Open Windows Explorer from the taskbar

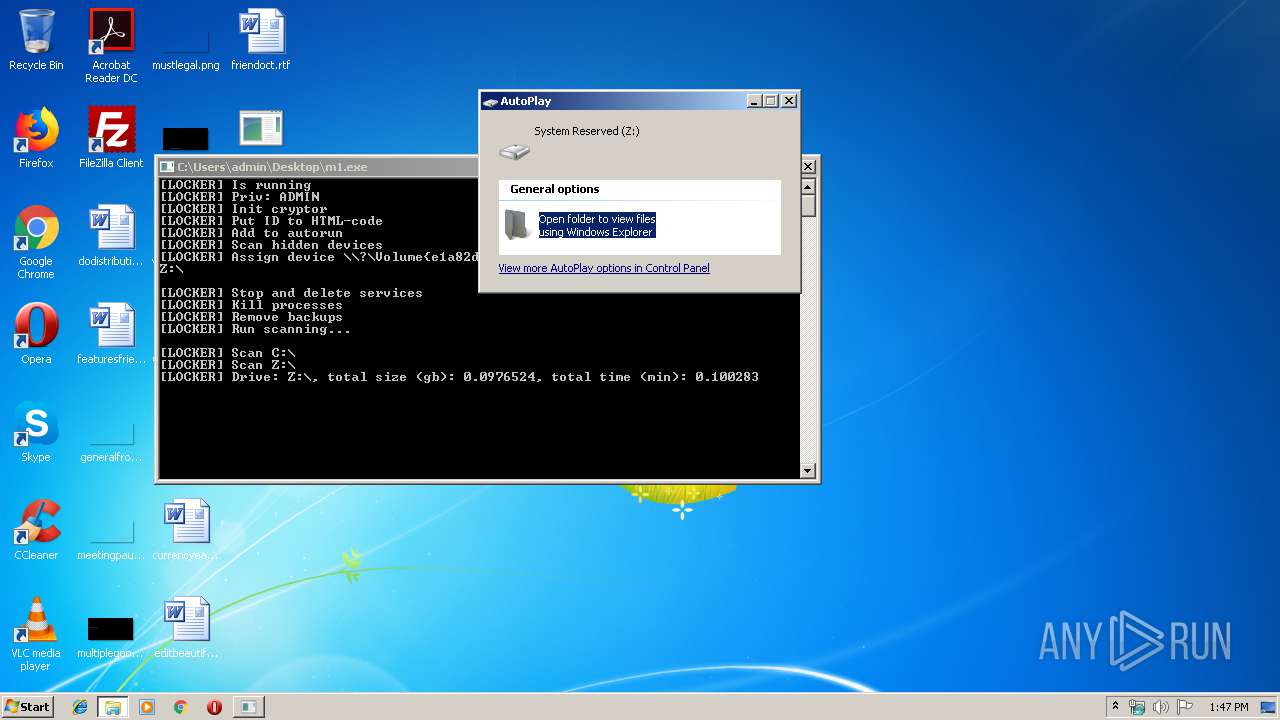[113, 707]
